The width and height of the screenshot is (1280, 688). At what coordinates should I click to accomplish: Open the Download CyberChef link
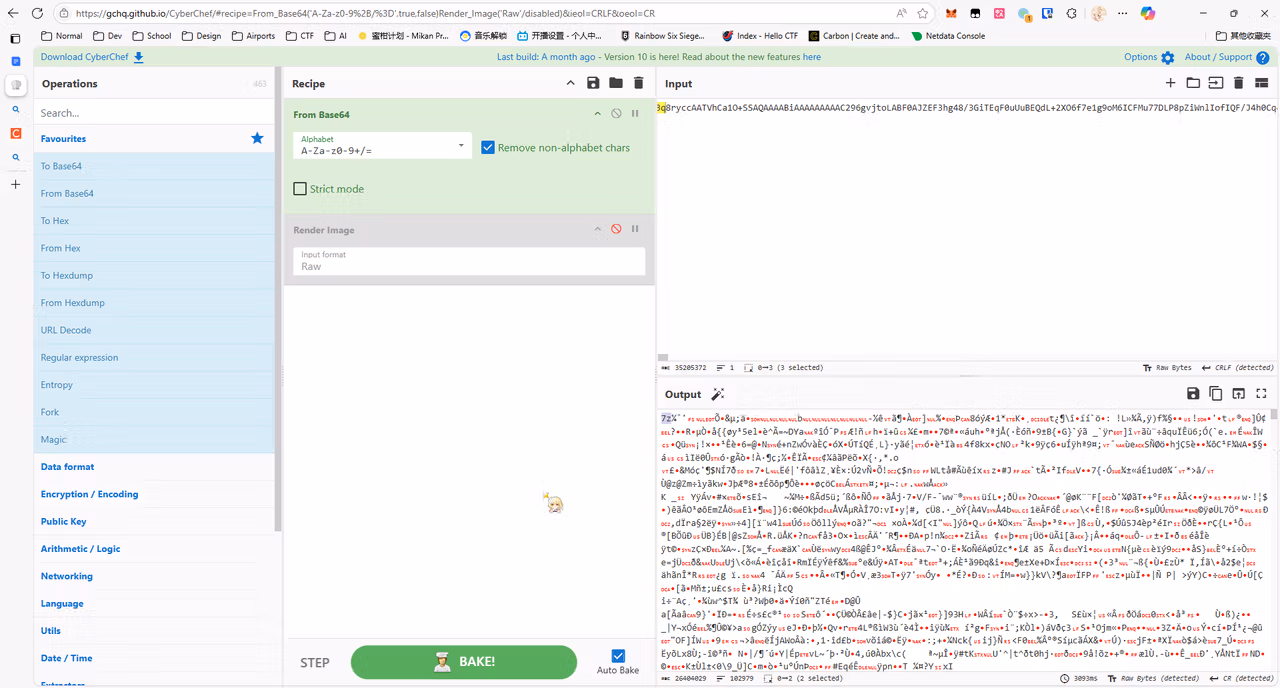[92, 57]
